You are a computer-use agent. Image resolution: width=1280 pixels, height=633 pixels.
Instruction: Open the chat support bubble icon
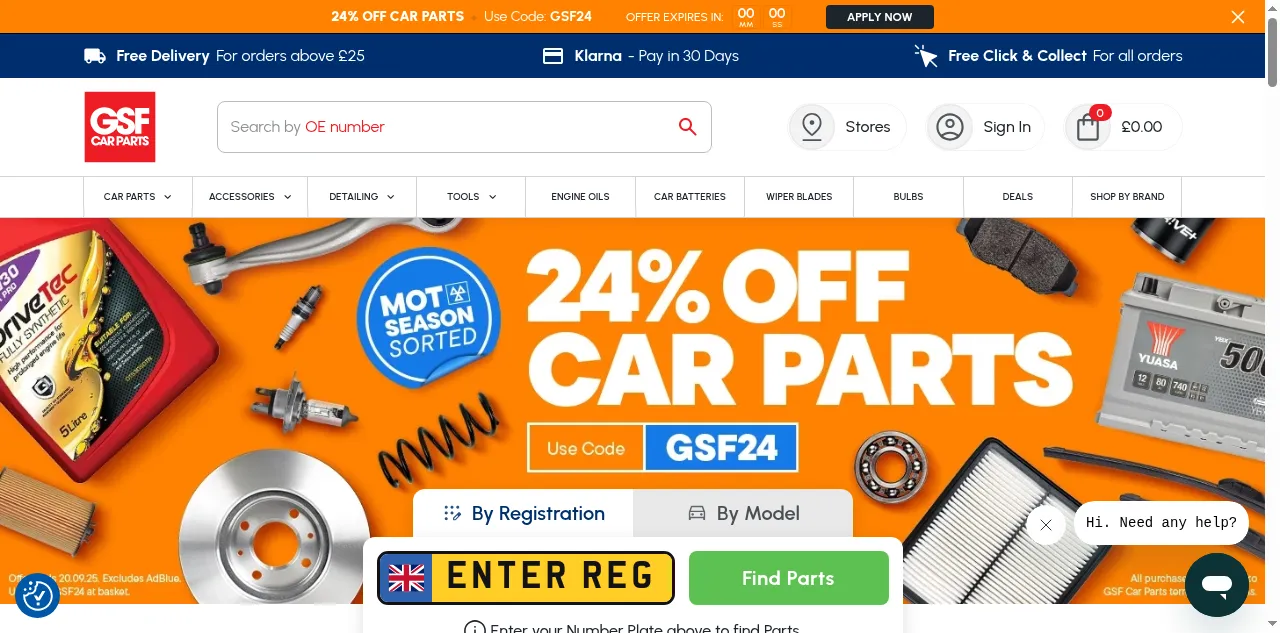point(1217,584)
